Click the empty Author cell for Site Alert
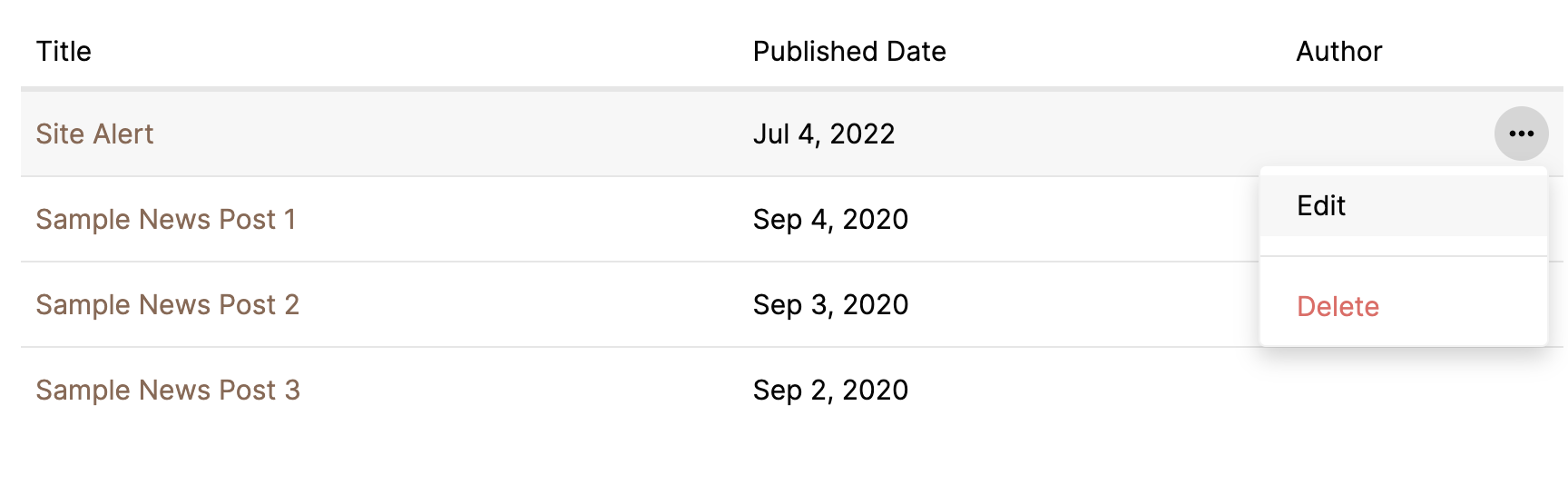Image resolution: width=1568 pixels, height=485 pixels. coord(1361,134)
